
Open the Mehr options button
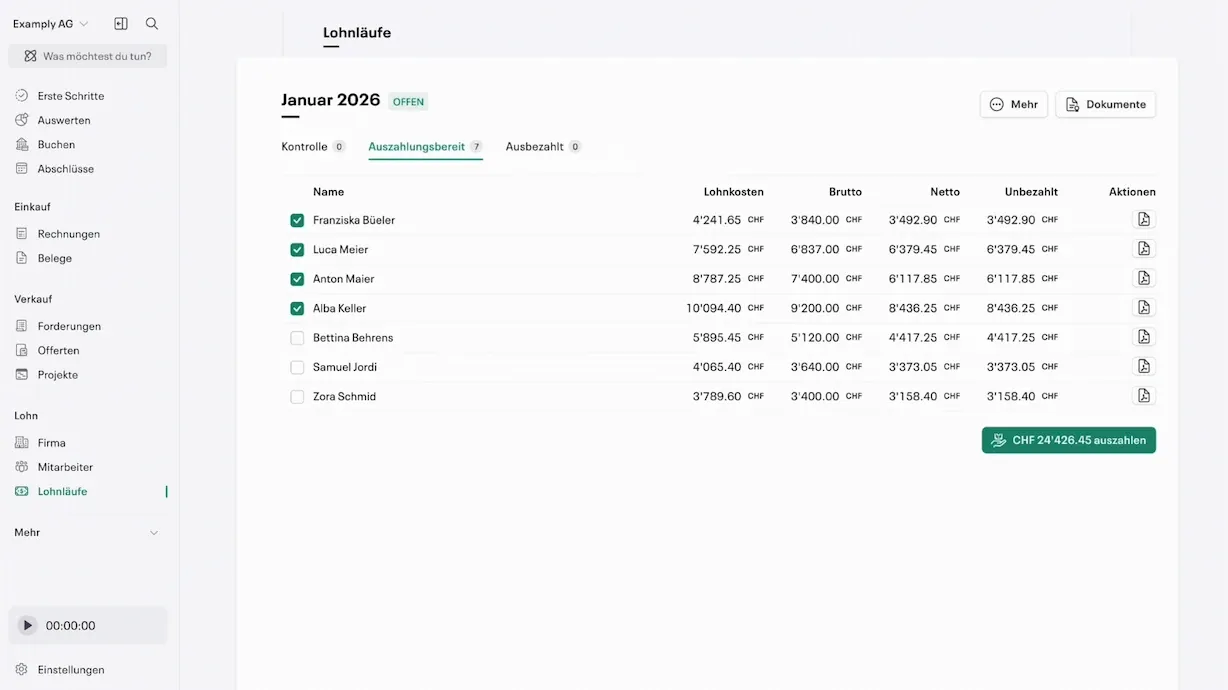click(x=1014, y=105)
